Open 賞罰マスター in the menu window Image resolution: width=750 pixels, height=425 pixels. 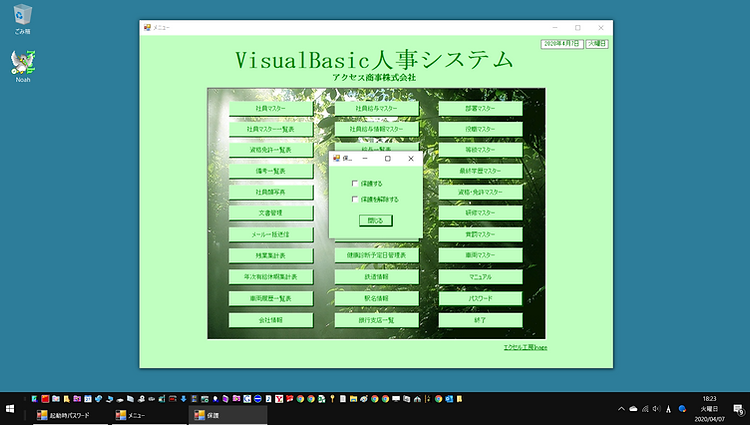(x=480, y=235)
